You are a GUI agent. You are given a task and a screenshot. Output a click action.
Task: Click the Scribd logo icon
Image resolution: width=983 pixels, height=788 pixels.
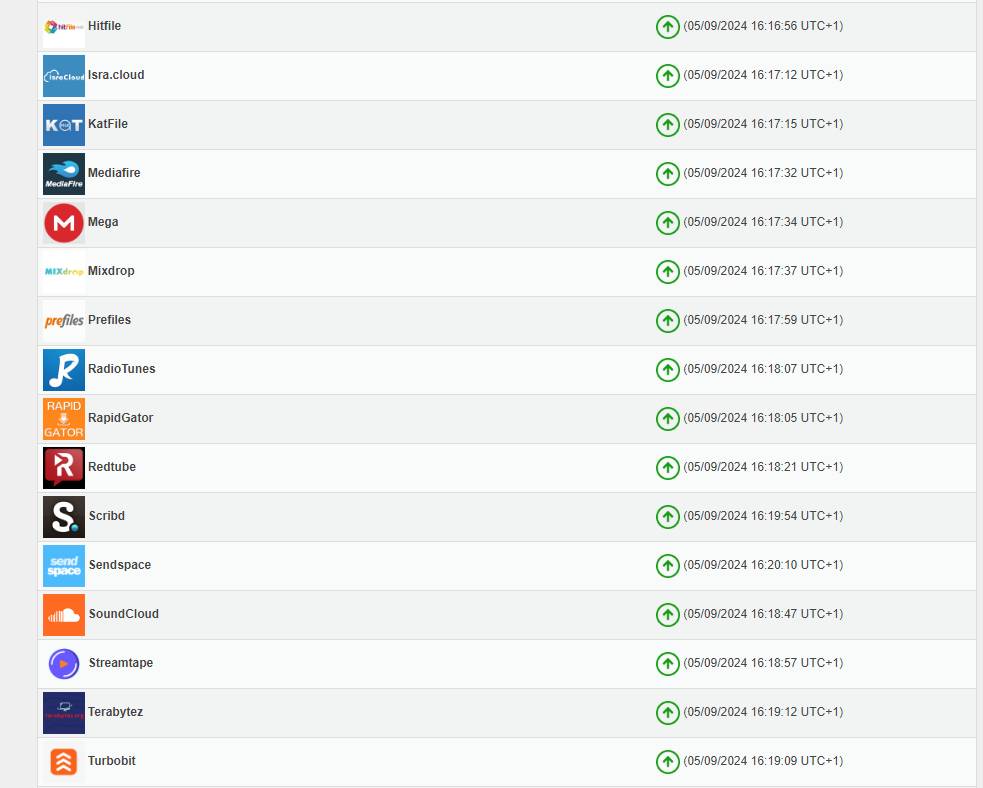(64, 517)
